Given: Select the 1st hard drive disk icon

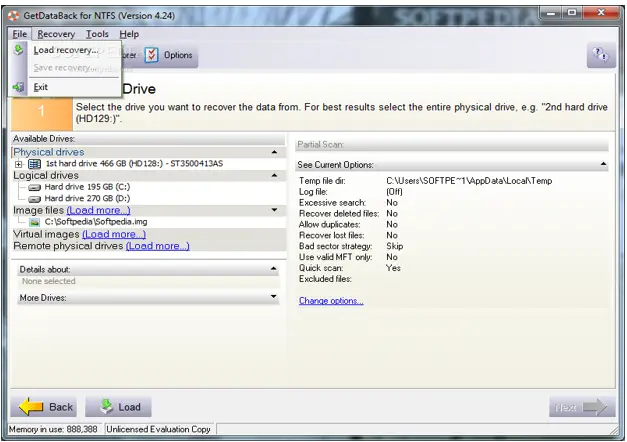Looking at the screenshot, I should [x=35, y=164].
